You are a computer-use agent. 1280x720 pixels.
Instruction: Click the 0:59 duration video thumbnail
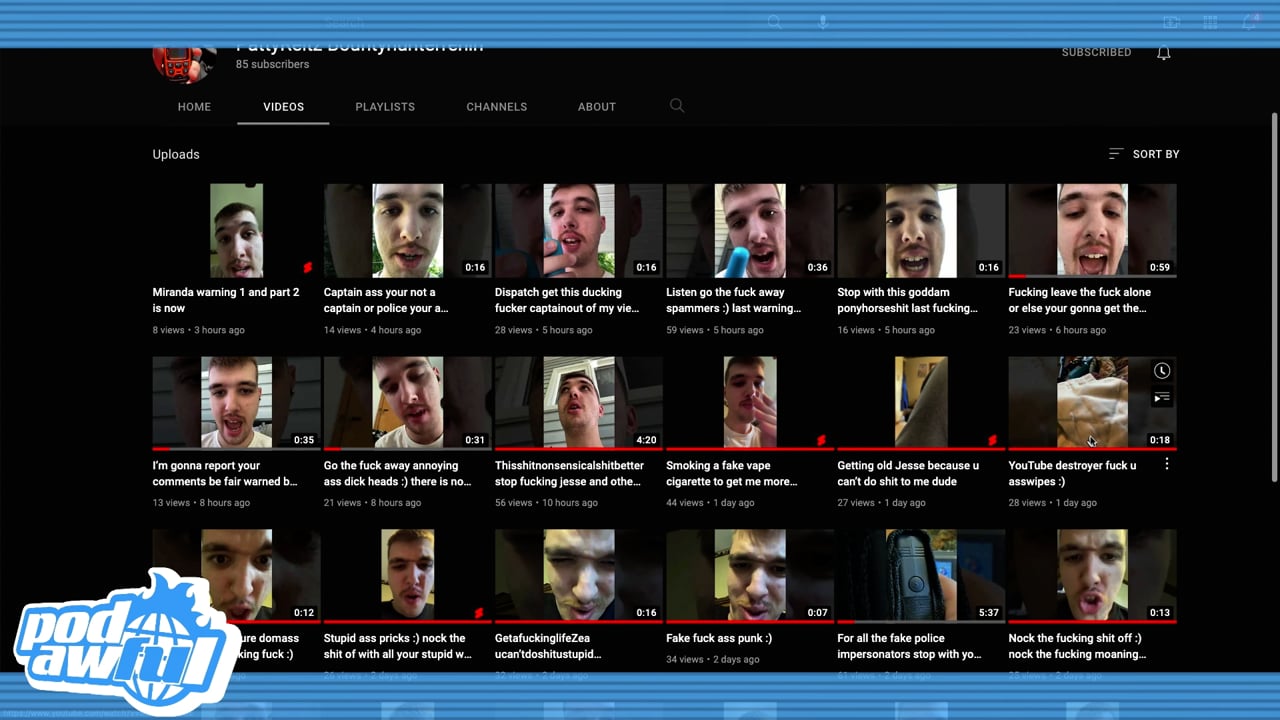[x=1092, y=230]
